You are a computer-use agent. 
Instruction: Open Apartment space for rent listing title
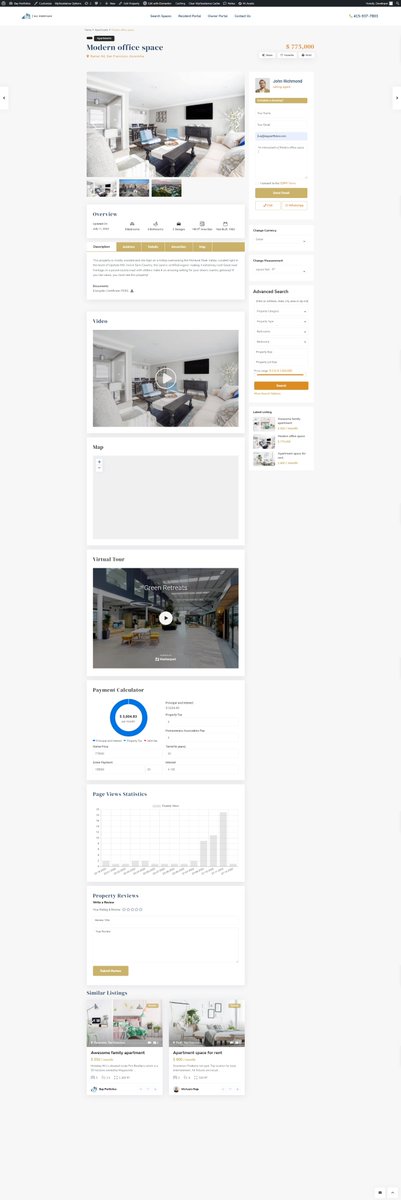(196, 1053)
